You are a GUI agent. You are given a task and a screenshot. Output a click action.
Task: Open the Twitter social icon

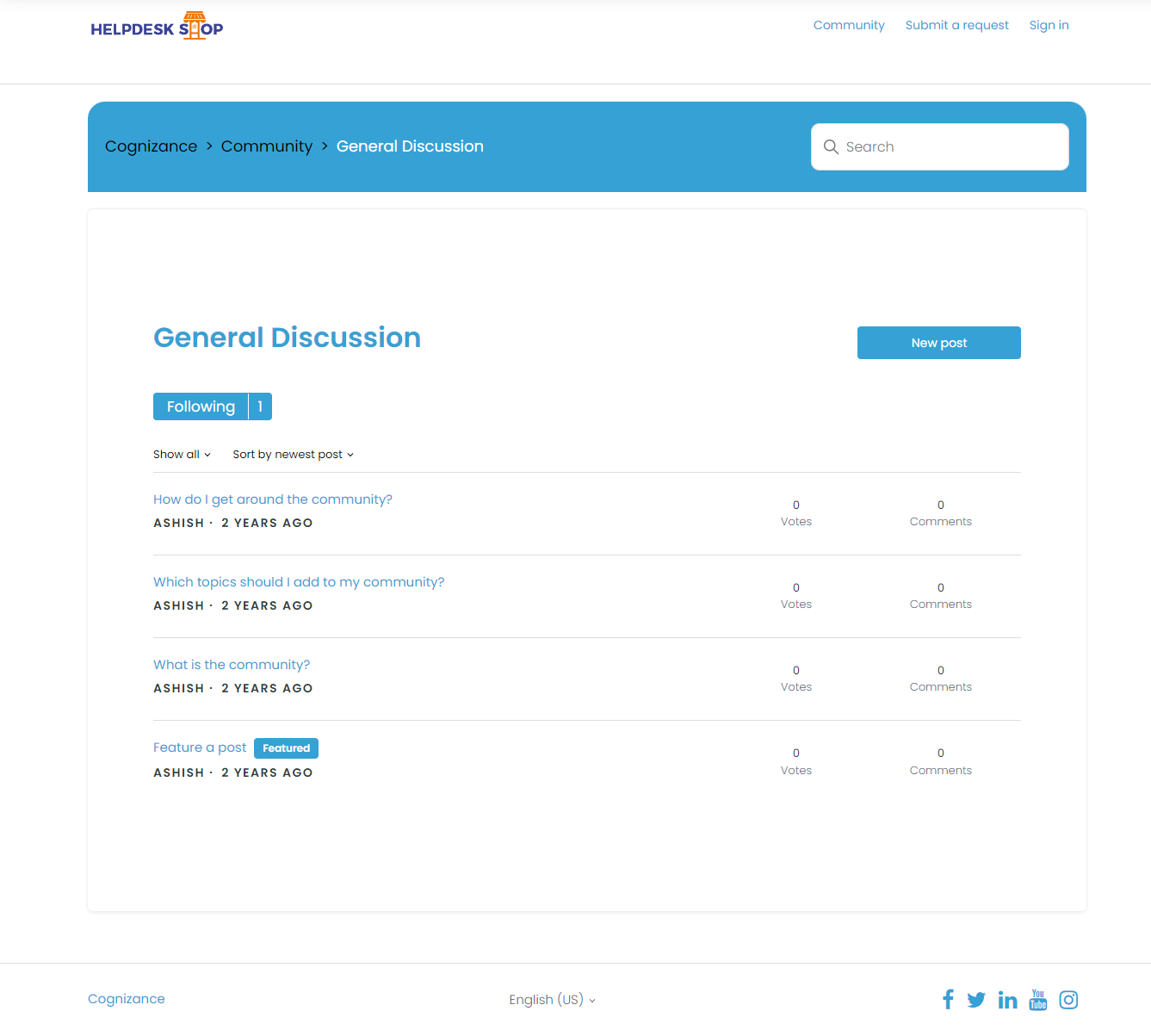coord(975,1000)
